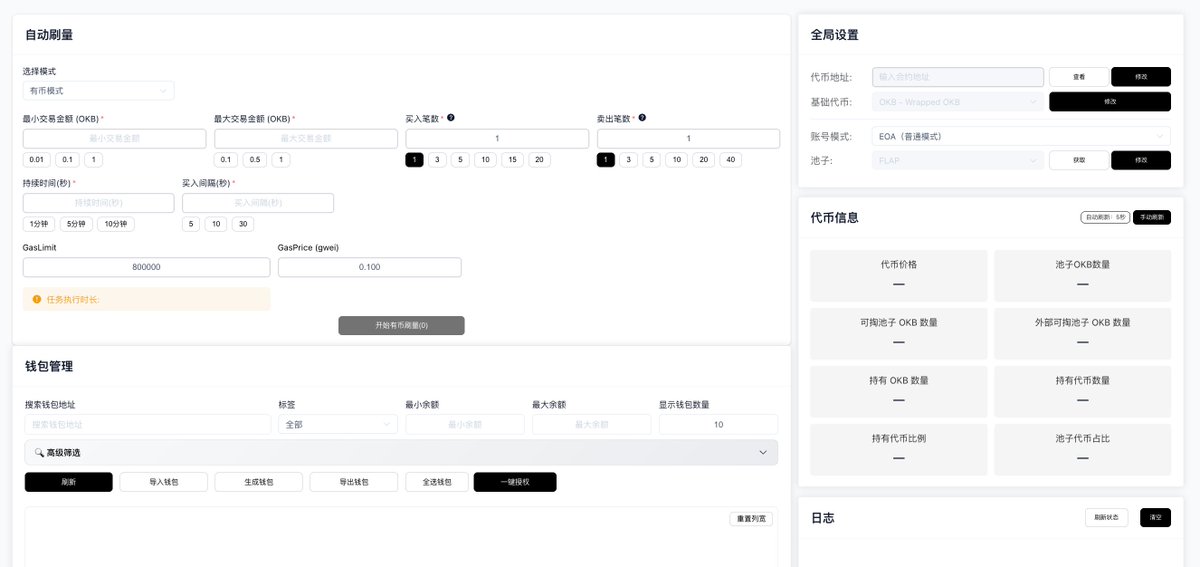Open the 标签 dropdown showing 全部

(x=338, y=424)
